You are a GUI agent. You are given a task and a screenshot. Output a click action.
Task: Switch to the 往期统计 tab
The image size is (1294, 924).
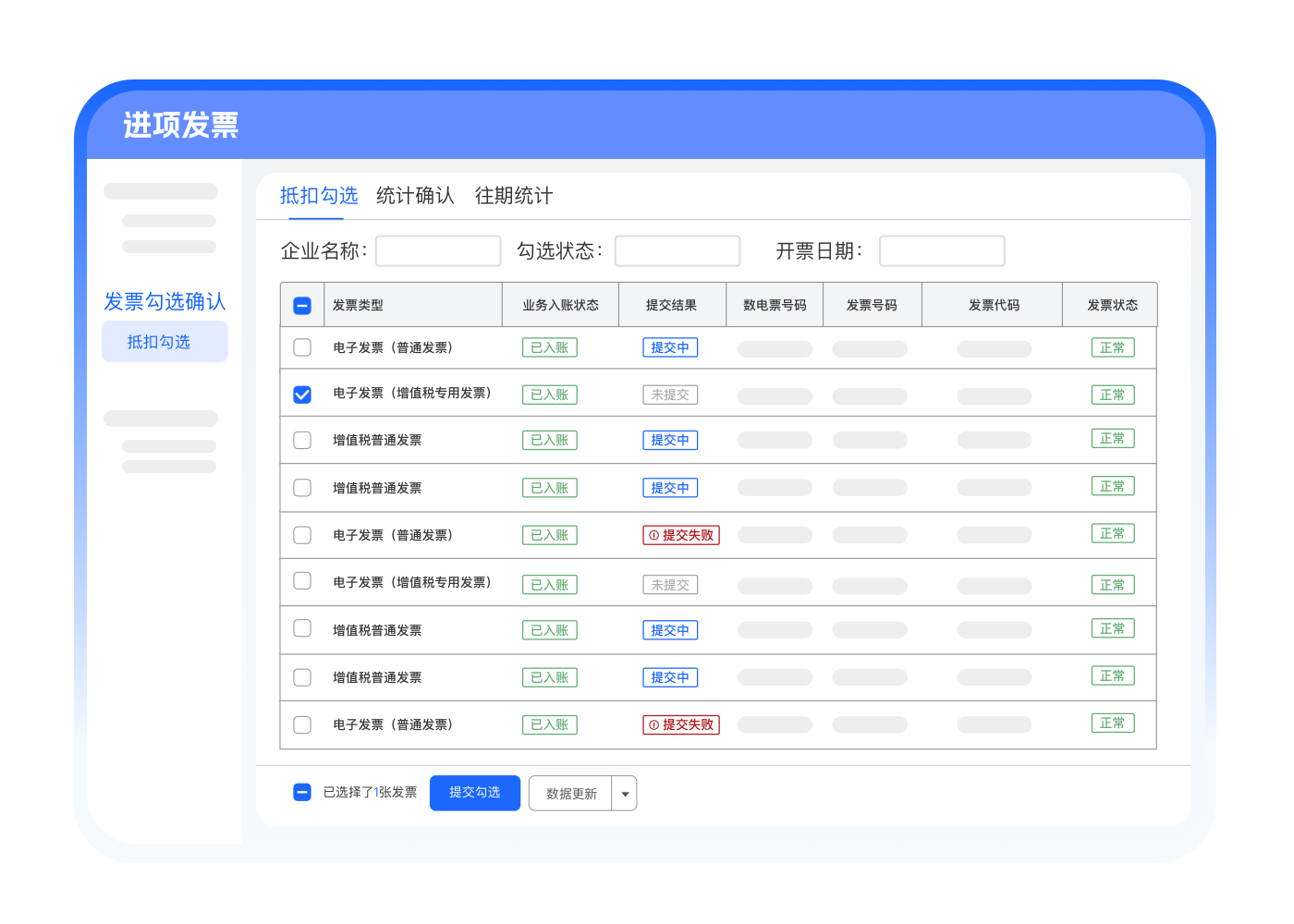click(514, 196)
